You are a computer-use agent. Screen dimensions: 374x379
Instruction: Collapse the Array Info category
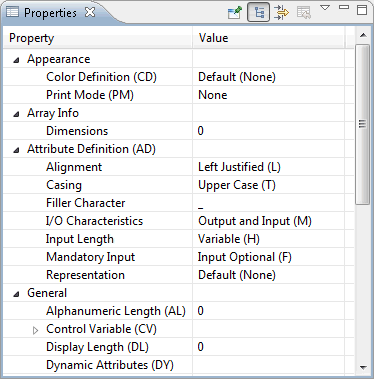[x=16, y=114]
